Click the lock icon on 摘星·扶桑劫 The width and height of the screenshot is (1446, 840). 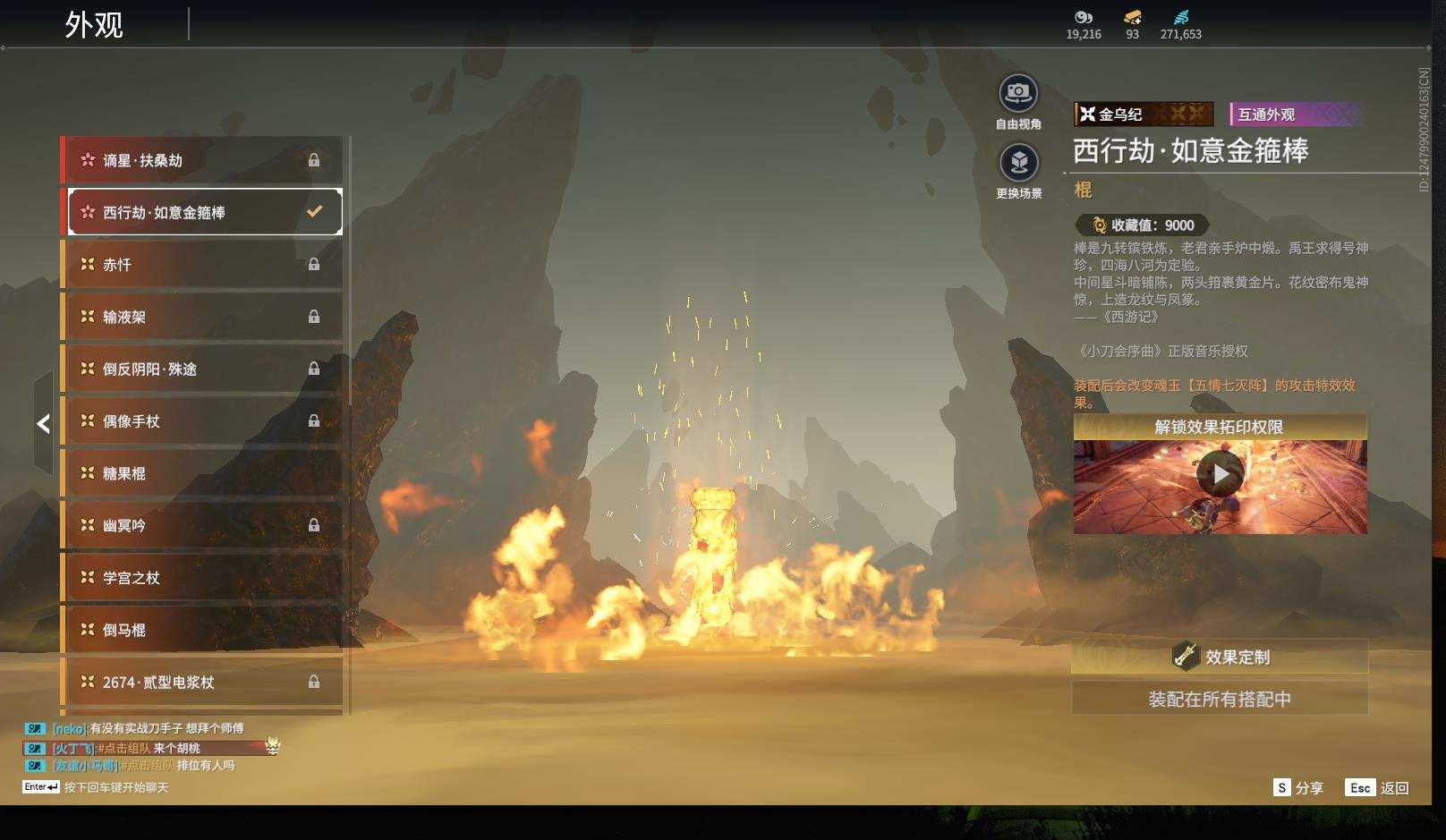point(314,160)
